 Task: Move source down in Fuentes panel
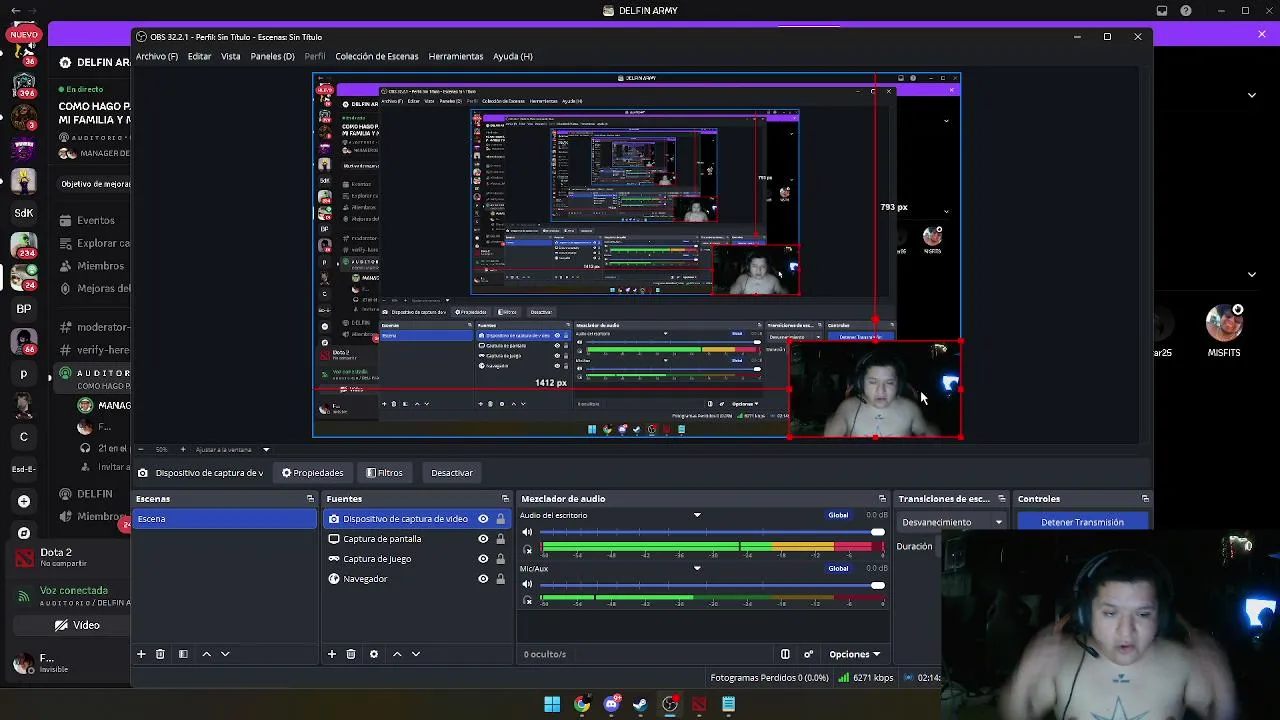[x=416, y=654]
